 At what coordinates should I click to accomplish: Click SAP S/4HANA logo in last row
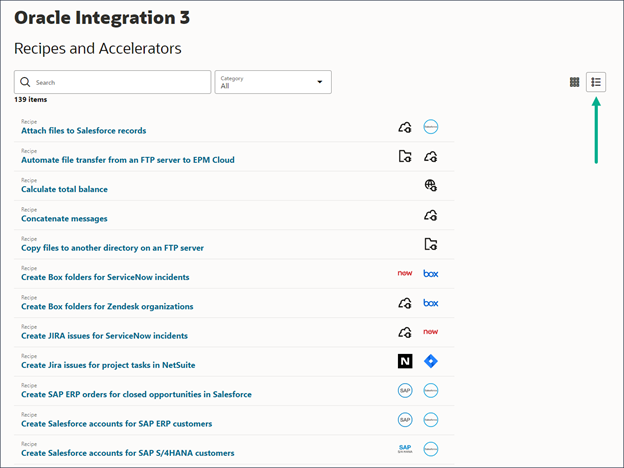click(x=405, y=449)
